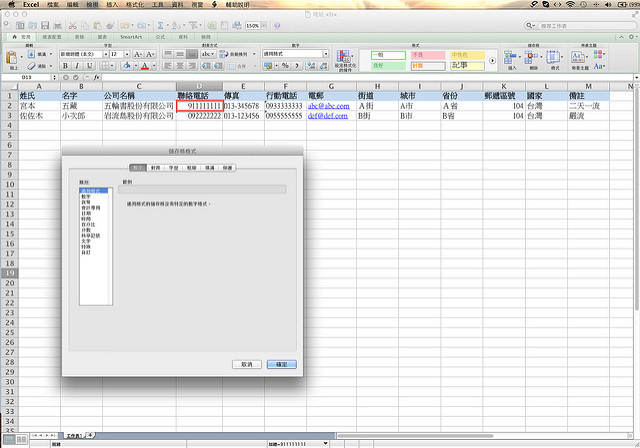The width and height of the screenshot is (640, 448).
Task: Expand the cell styles gallery arrow
Action: pos(492,60)
